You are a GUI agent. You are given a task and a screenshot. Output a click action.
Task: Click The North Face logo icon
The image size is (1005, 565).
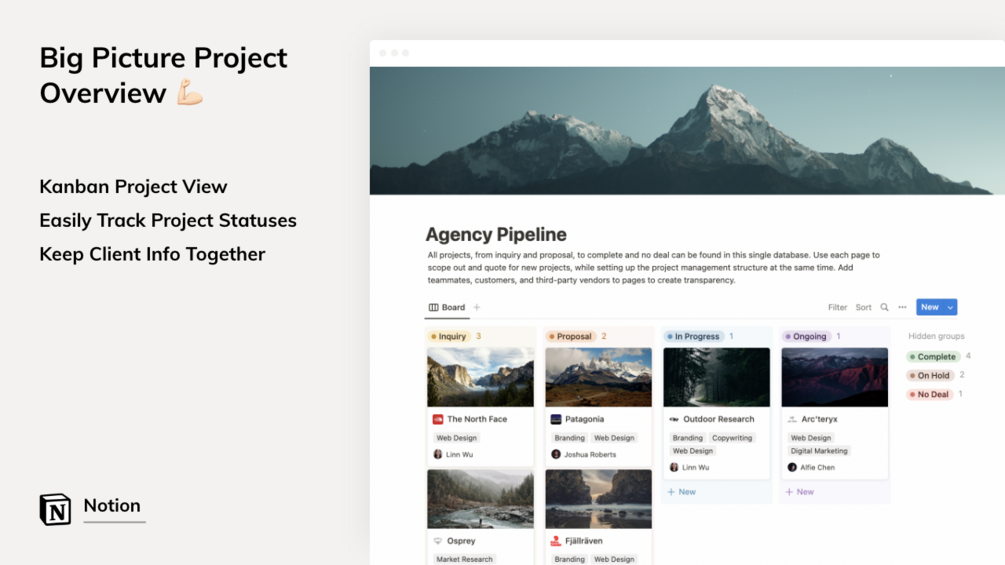(438, 419)
